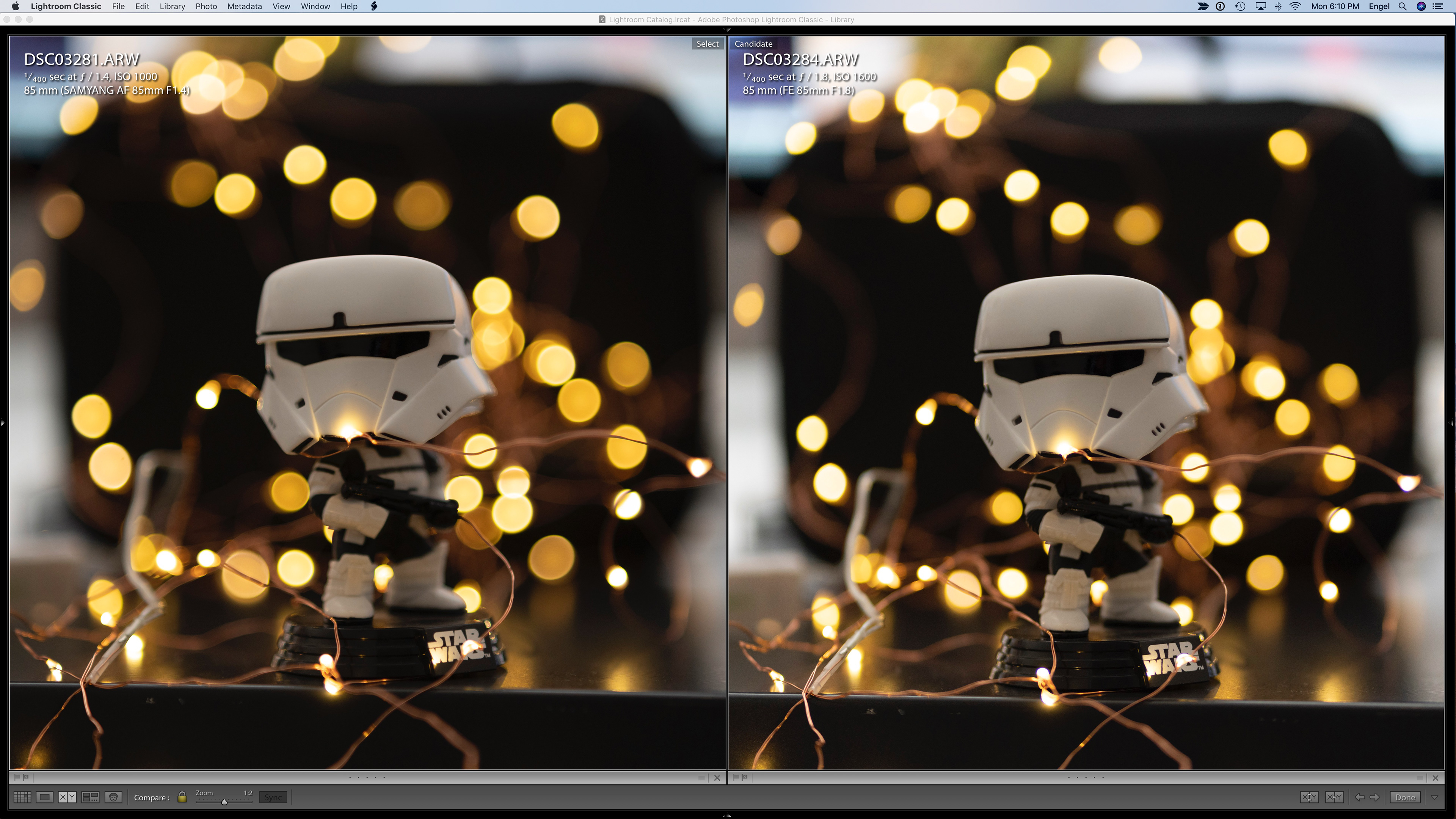Image resolution: width=1456 pixels, height=819 pixels.
Task: Open Spotlight search
Action: pyautogui.click(x=1402, y=6)
